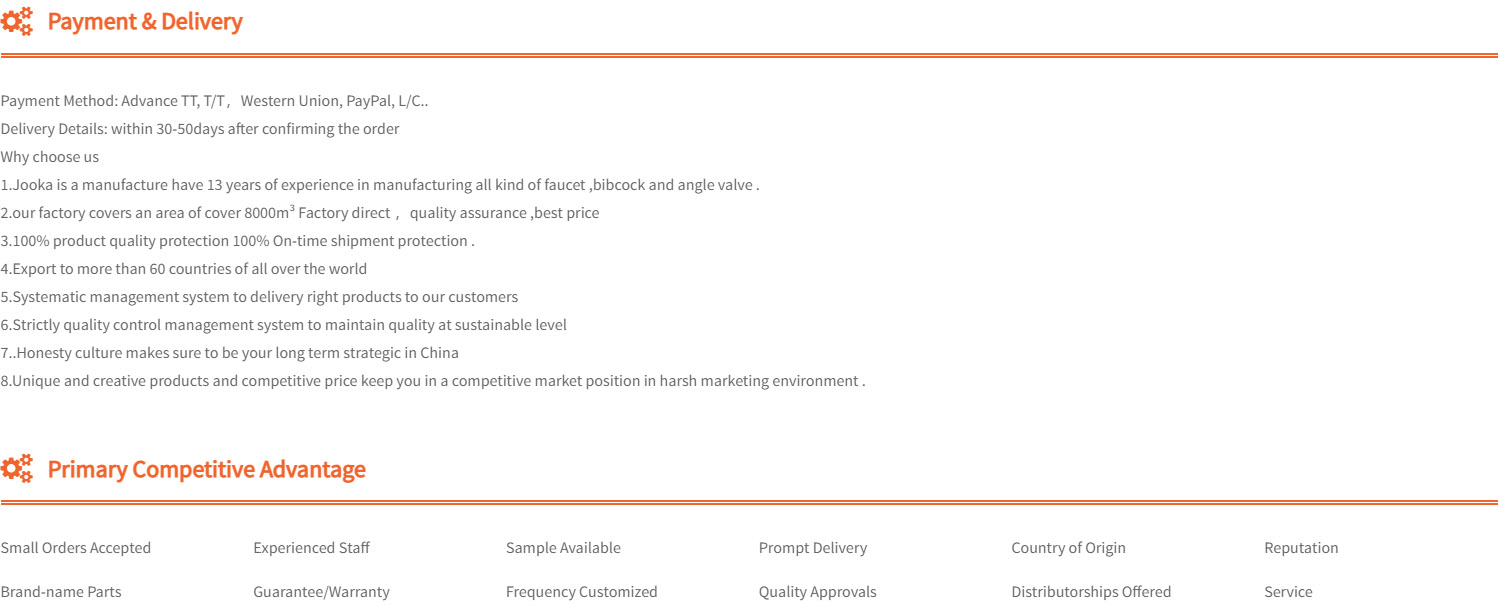The image size is (1498, 605).
Task: Click Frequency Customized item
Action: (582, 592)
